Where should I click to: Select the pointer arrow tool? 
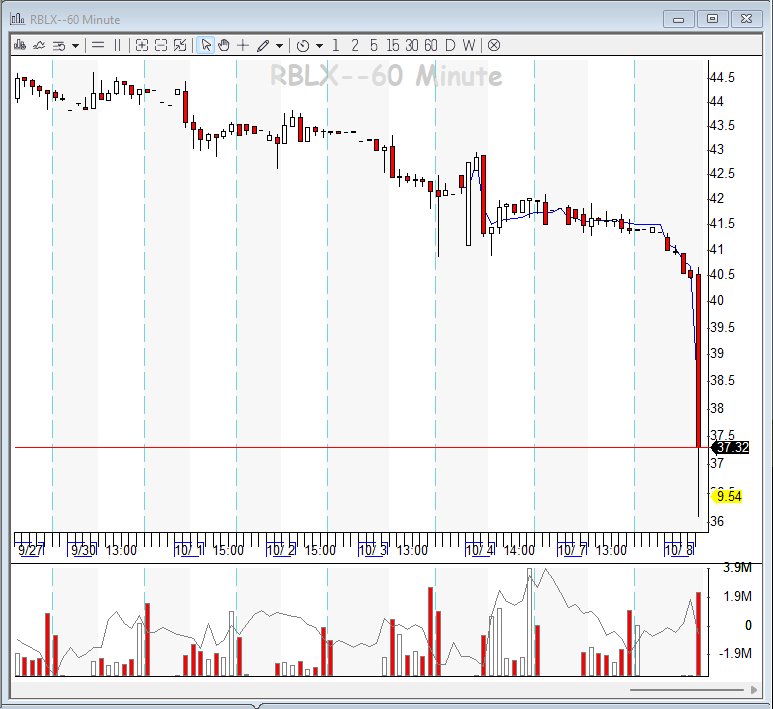pos(206,45)
